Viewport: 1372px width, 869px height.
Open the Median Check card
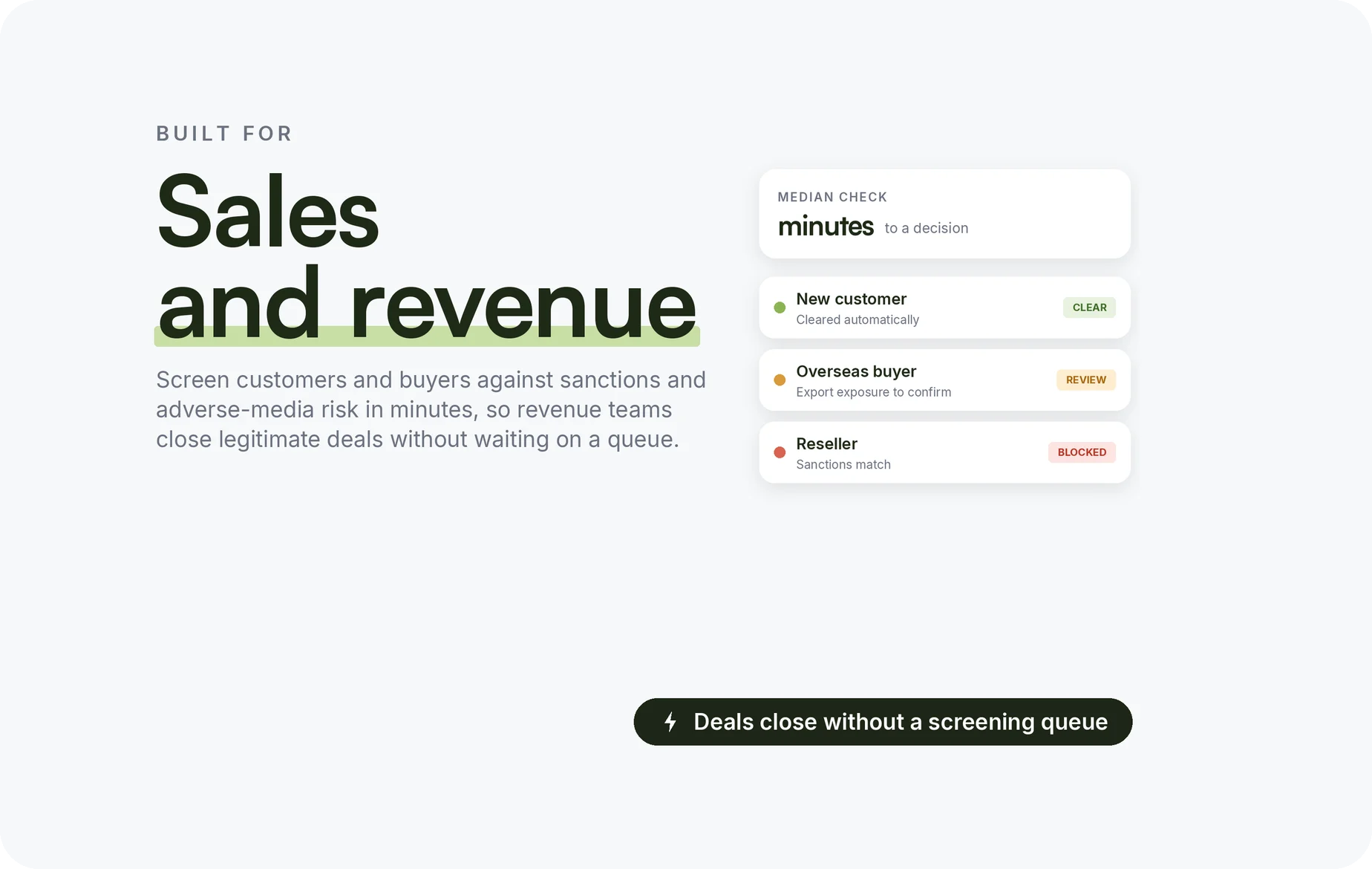coord(944,214)
